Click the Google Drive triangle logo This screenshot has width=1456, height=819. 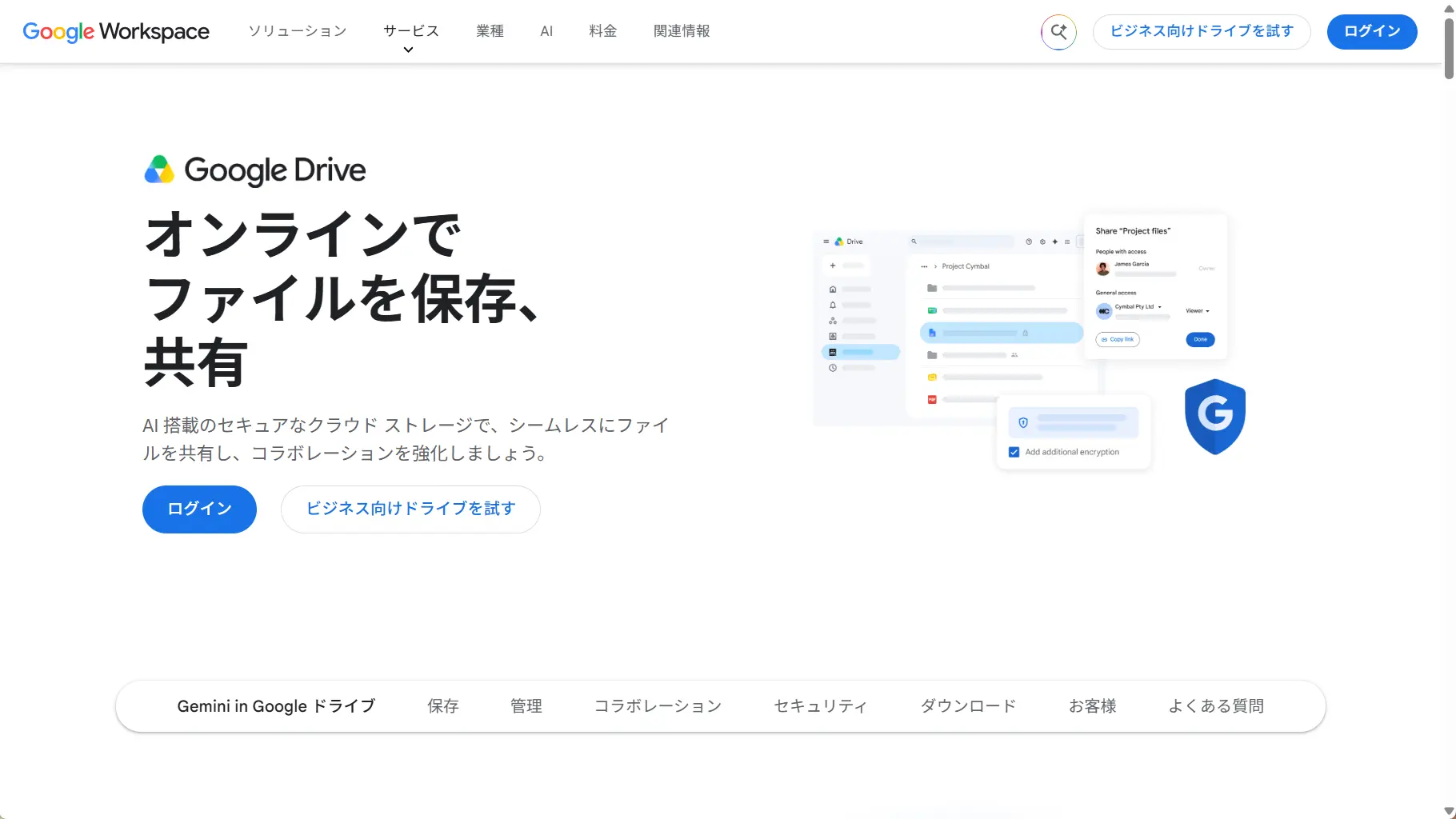pyautogui.click(x=159, y=170)
